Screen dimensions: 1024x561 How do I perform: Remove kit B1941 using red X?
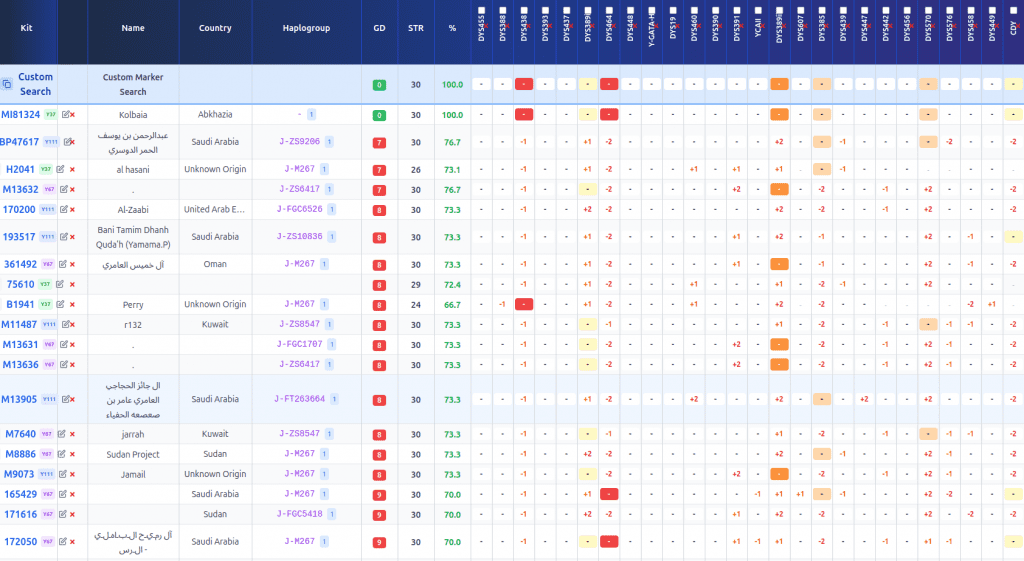(x=72, y=305)
